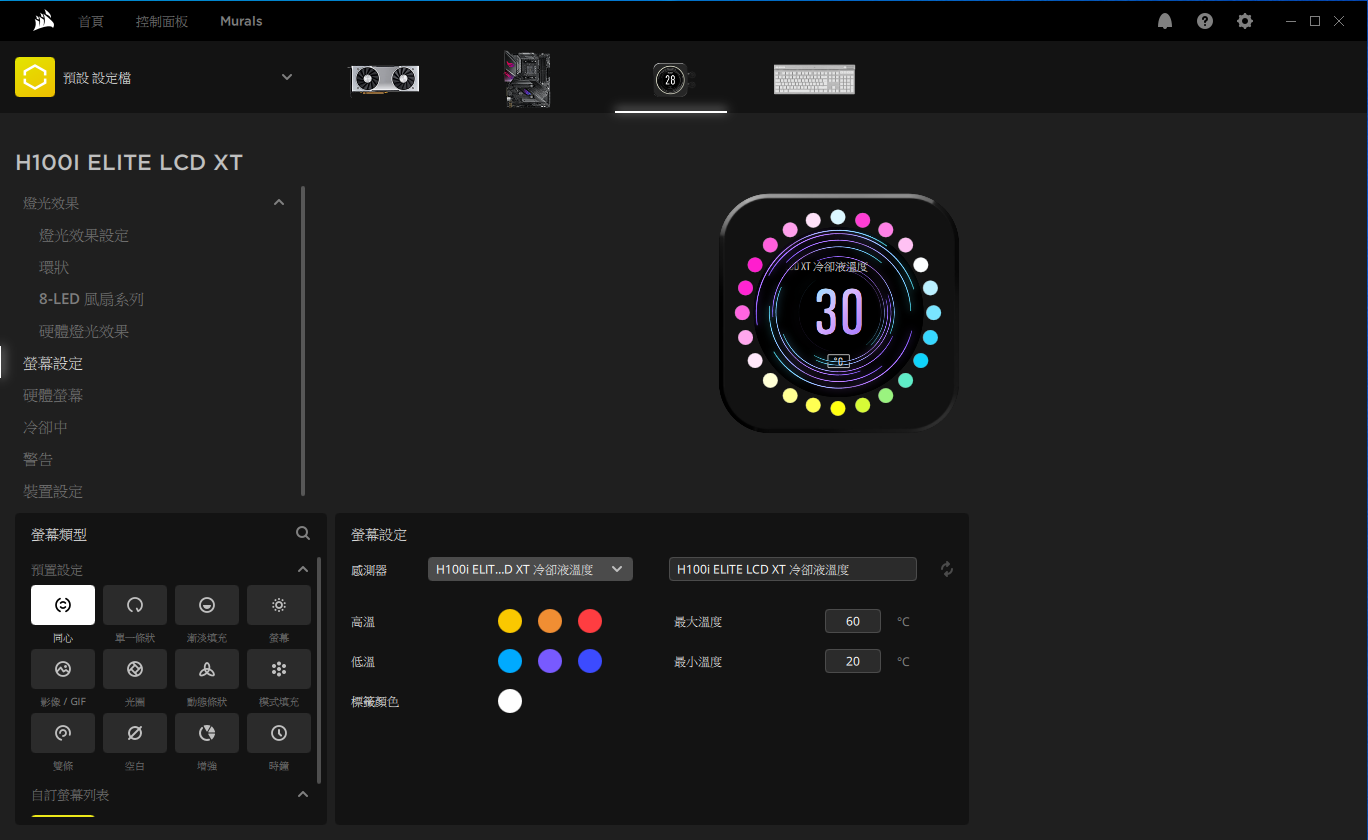Click the sidebar menu scrollbar
The image size is (1368, 840).
click(303, 341)
